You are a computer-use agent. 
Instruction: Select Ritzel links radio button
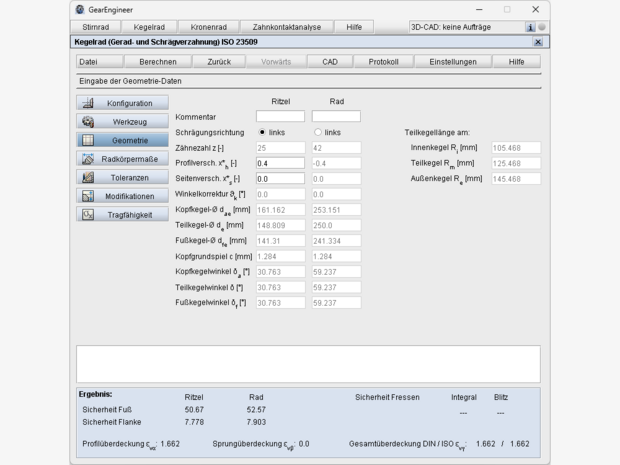click(262, 132)
